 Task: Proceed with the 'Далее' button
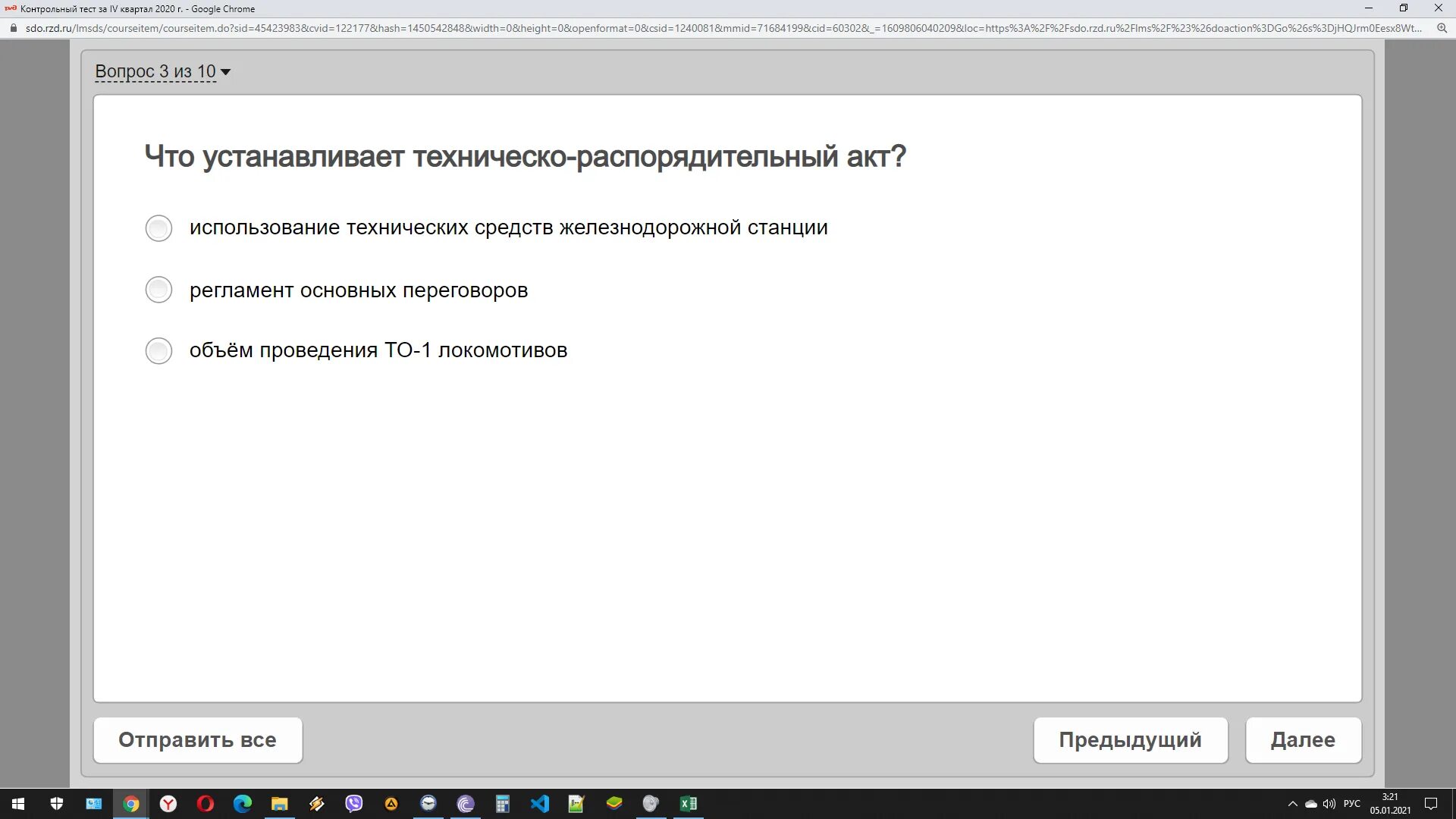click(x=1304, y=740)
